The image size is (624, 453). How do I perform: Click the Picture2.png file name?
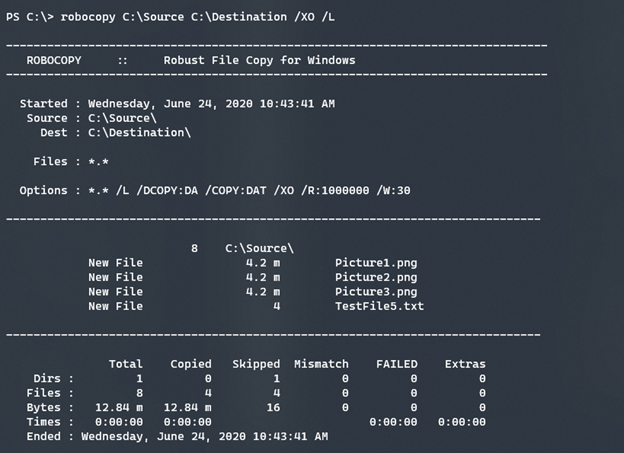376,277
